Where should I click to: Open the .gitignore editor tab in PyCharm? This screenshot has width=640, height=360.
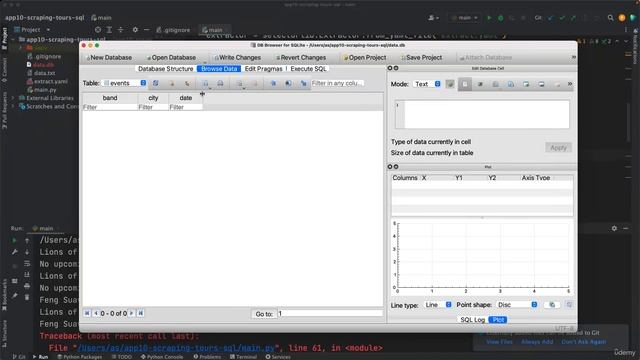173,30
